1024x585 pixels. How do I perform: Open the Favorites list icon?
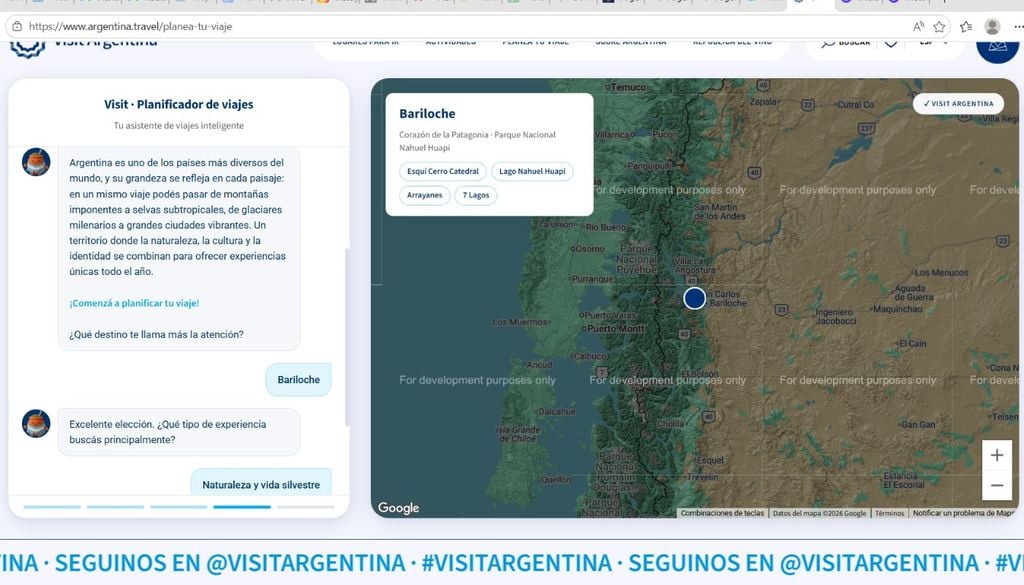pos(966,27)
